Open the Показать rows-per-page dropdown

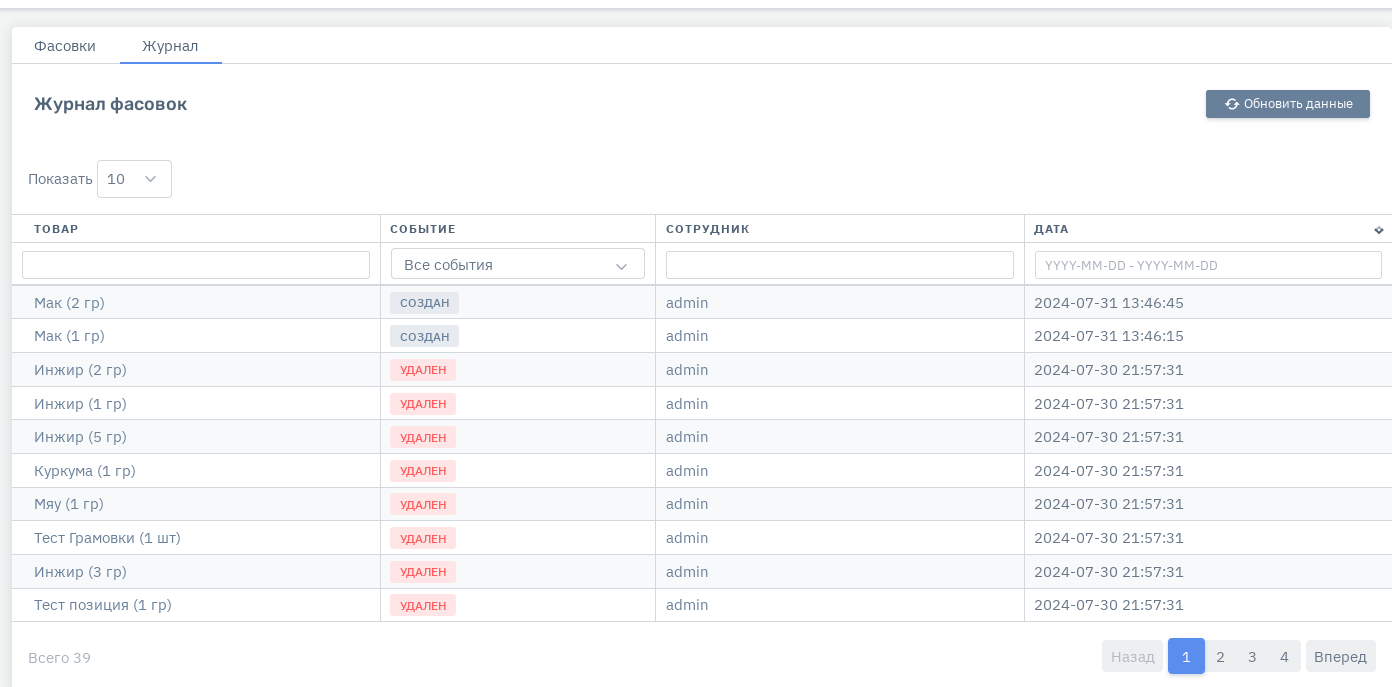pos(134,179)
